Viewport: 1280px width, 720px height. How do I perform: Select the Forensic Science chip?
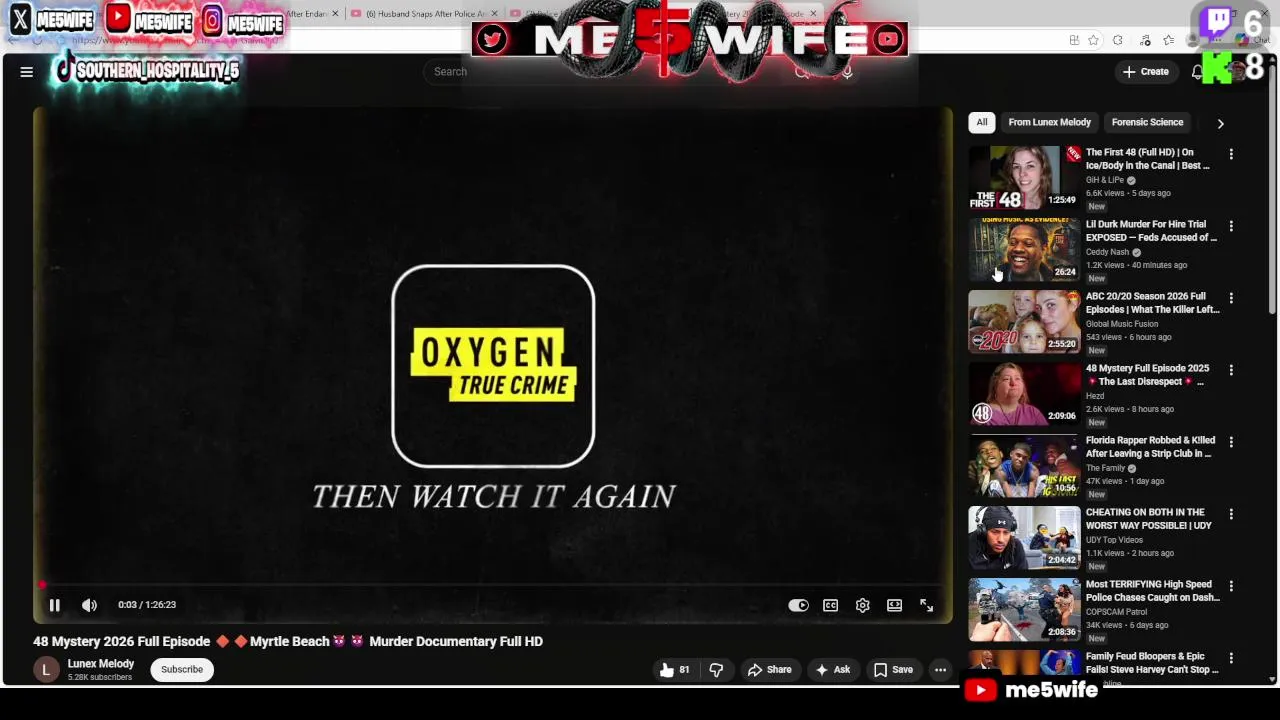(1147, 122)
